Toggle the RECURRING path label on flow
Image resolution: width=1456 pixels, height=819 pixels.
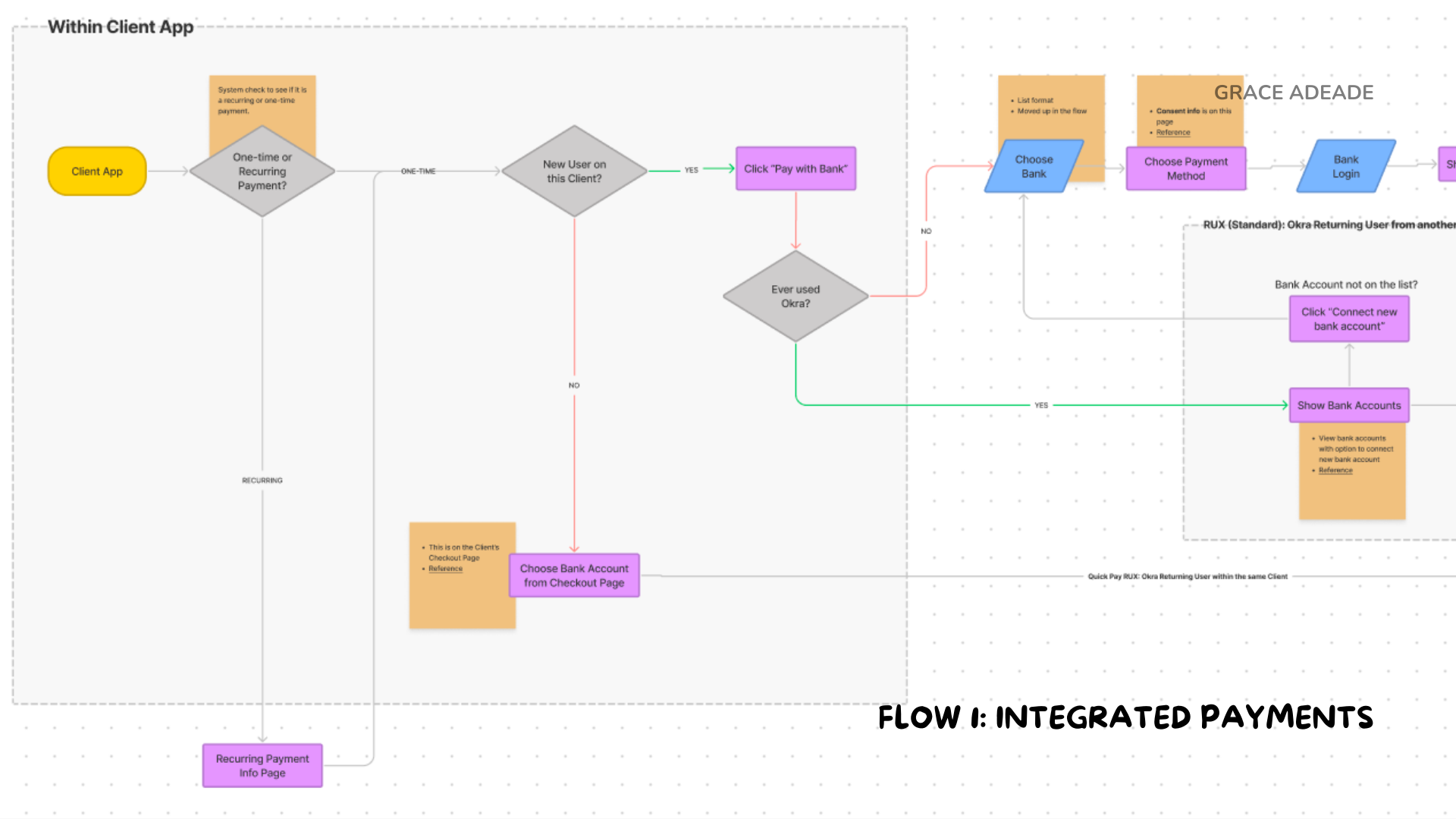(x=262, y=480)
